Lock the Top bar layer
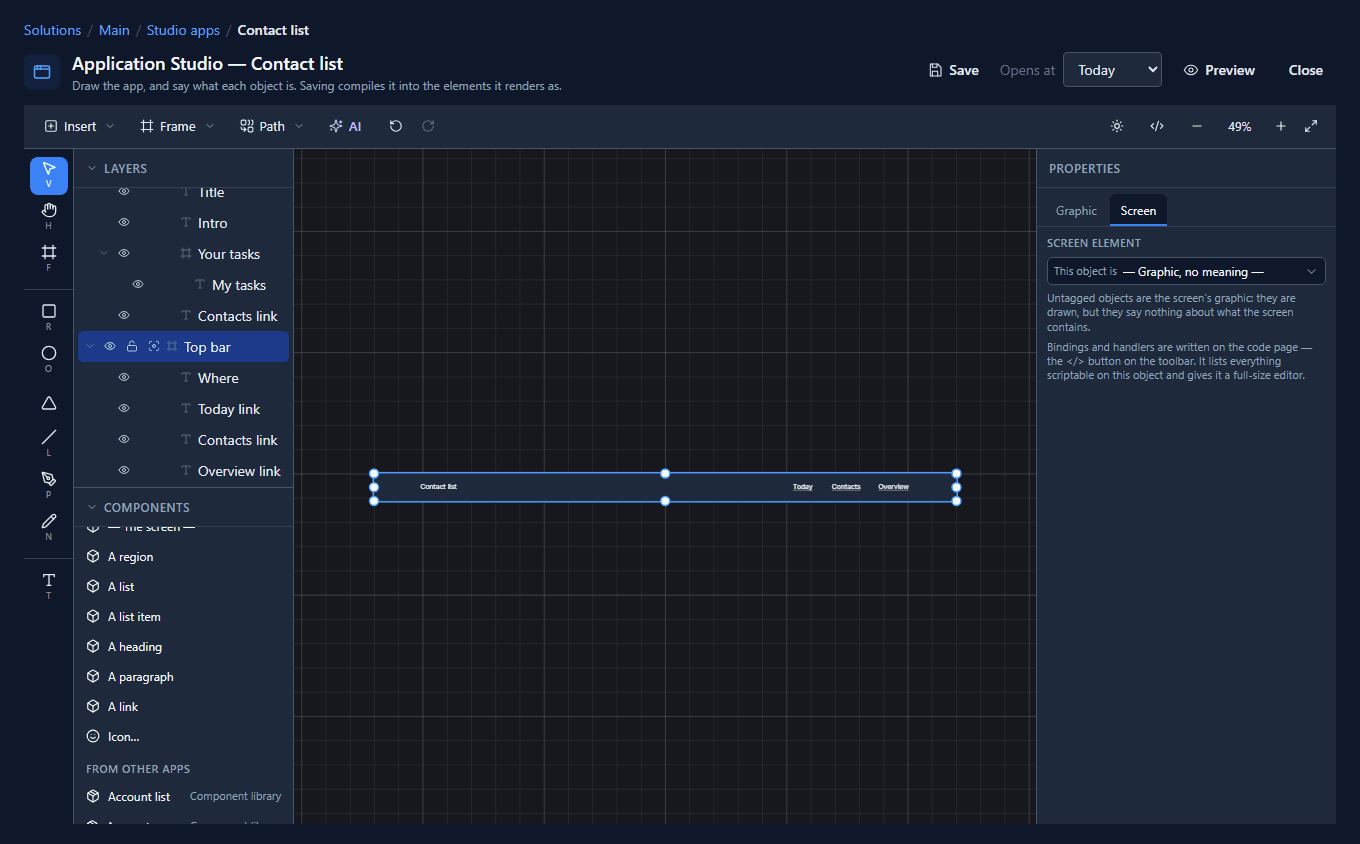Image resolution: width=1360 pixels, height=844 pixels. (132, 346)
